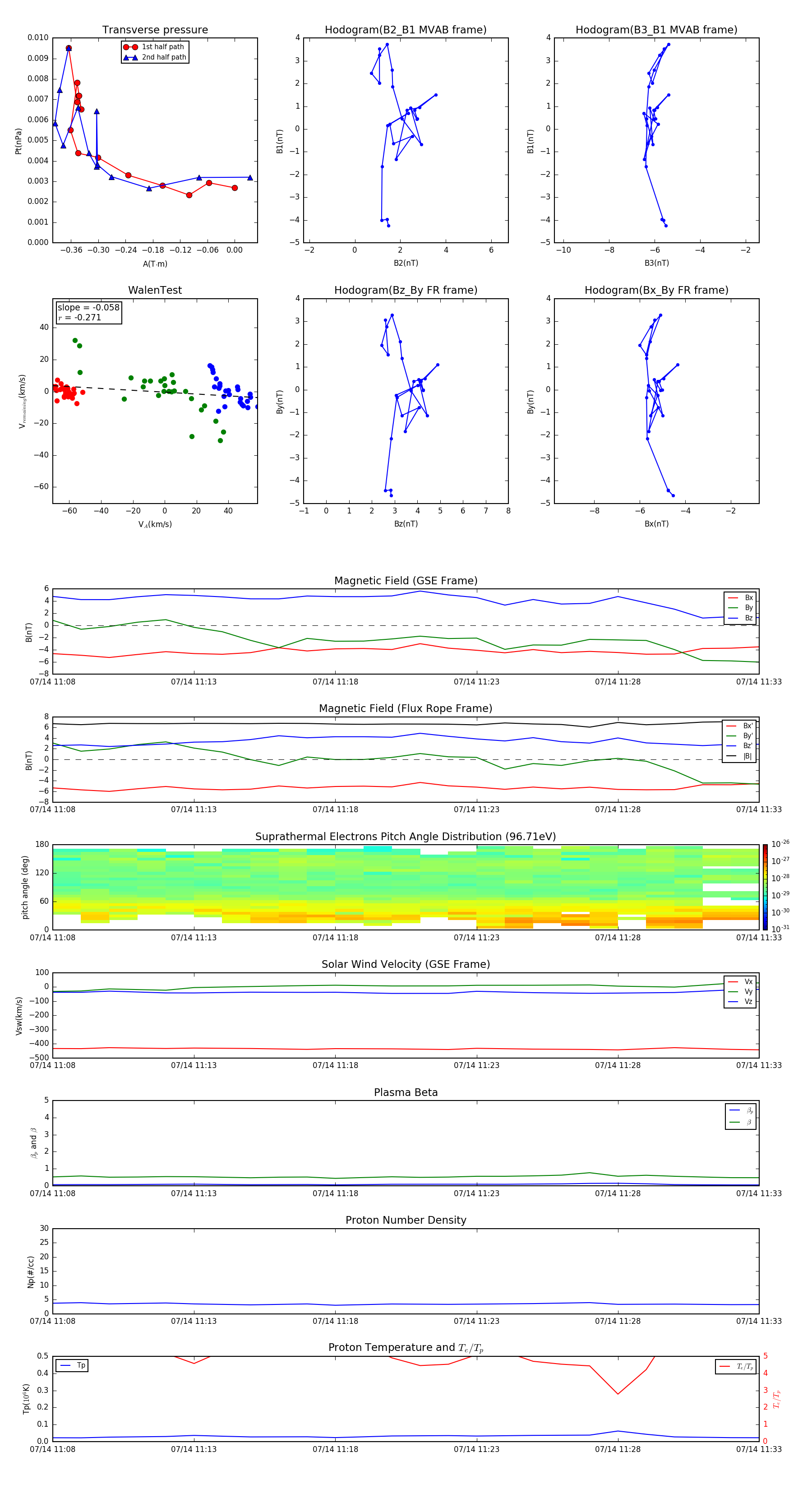Select the "V_A(km/s)" x-axis label
Viewport: 812px width, 1489px height.
155,525
